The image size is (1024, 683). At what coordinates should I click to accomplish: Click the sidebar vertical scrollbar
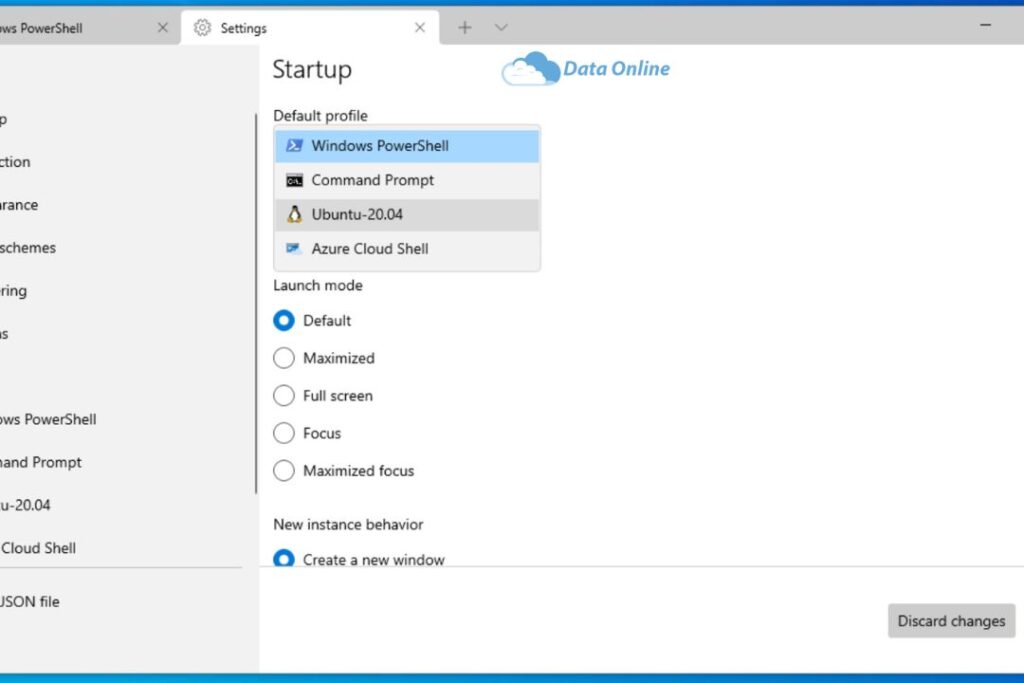pyautogui.click(x=255, y=304)
